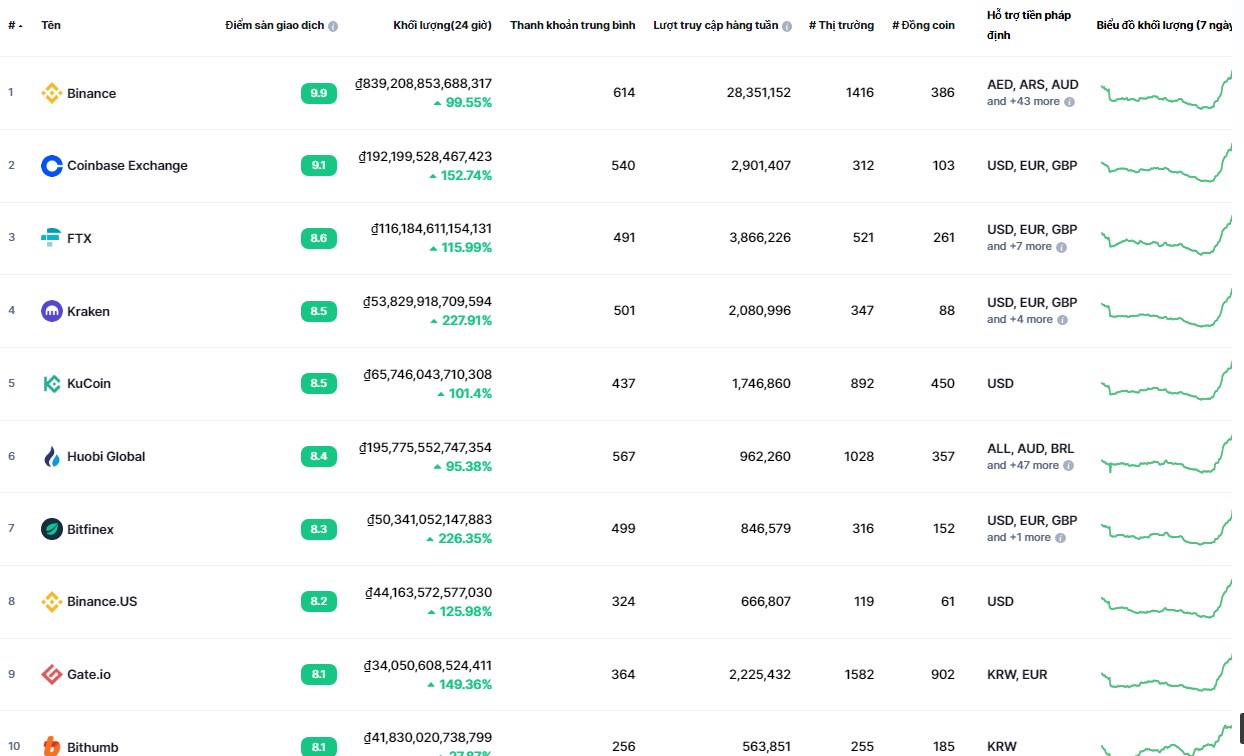Sort by Khối lượng(24 giờ) column header
Viewport: 1244px width, 756px height.
click(x=442, y=25)
